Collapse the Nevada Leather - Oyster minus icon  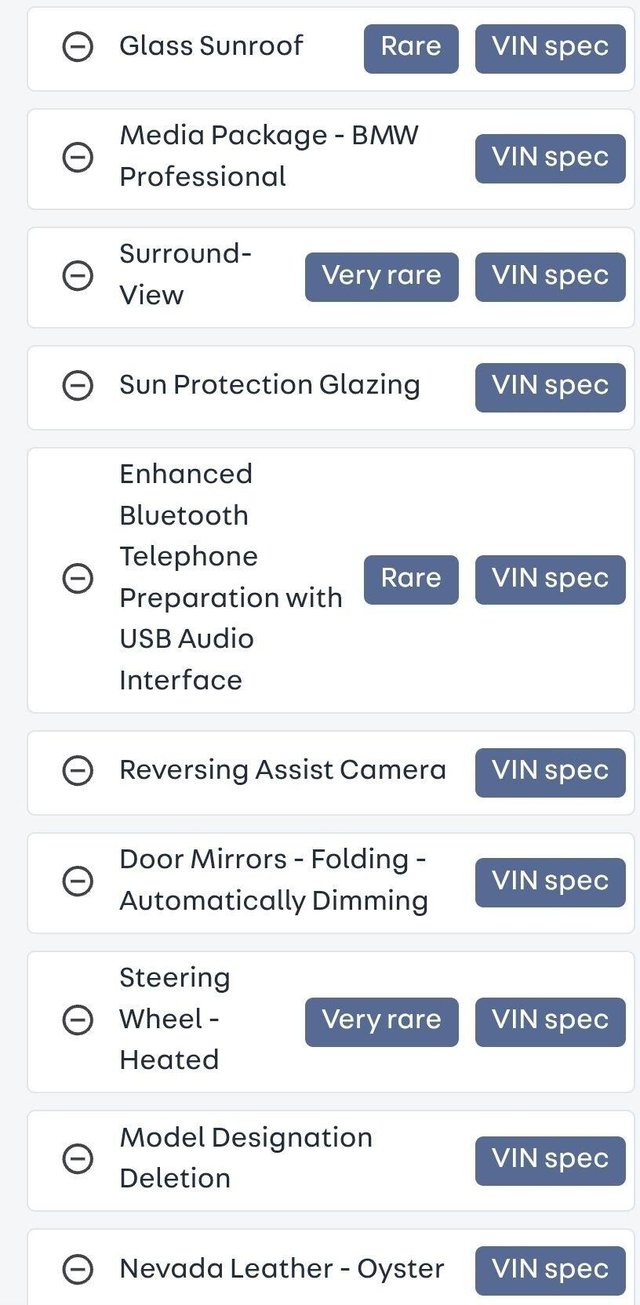click(x=78, y=1270)
